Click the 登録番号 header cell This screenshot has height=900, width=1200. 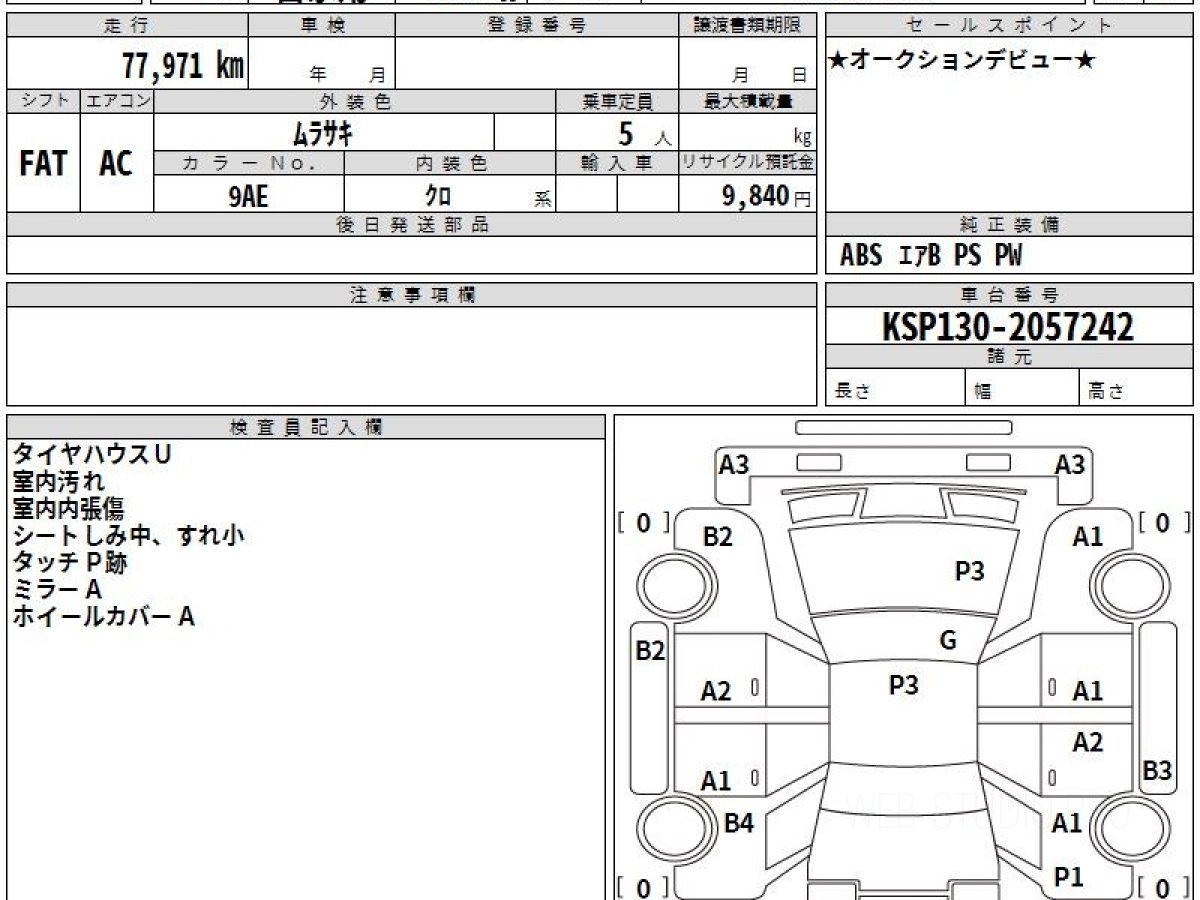tap(537, 26)
